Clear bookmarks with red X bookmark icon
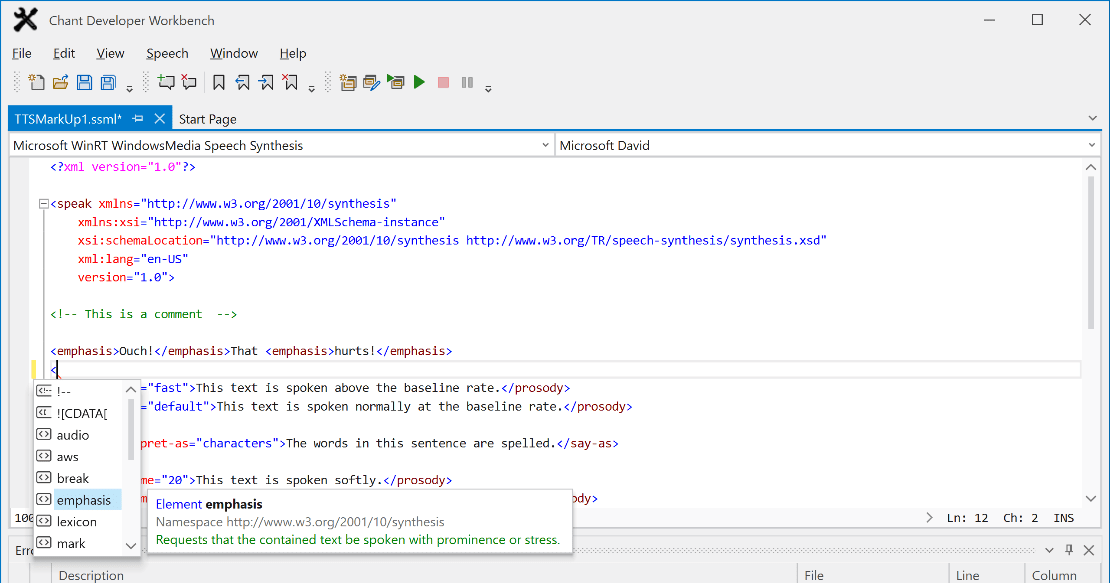The width and height of the screenshot is (1110, 583). (290, 83)
